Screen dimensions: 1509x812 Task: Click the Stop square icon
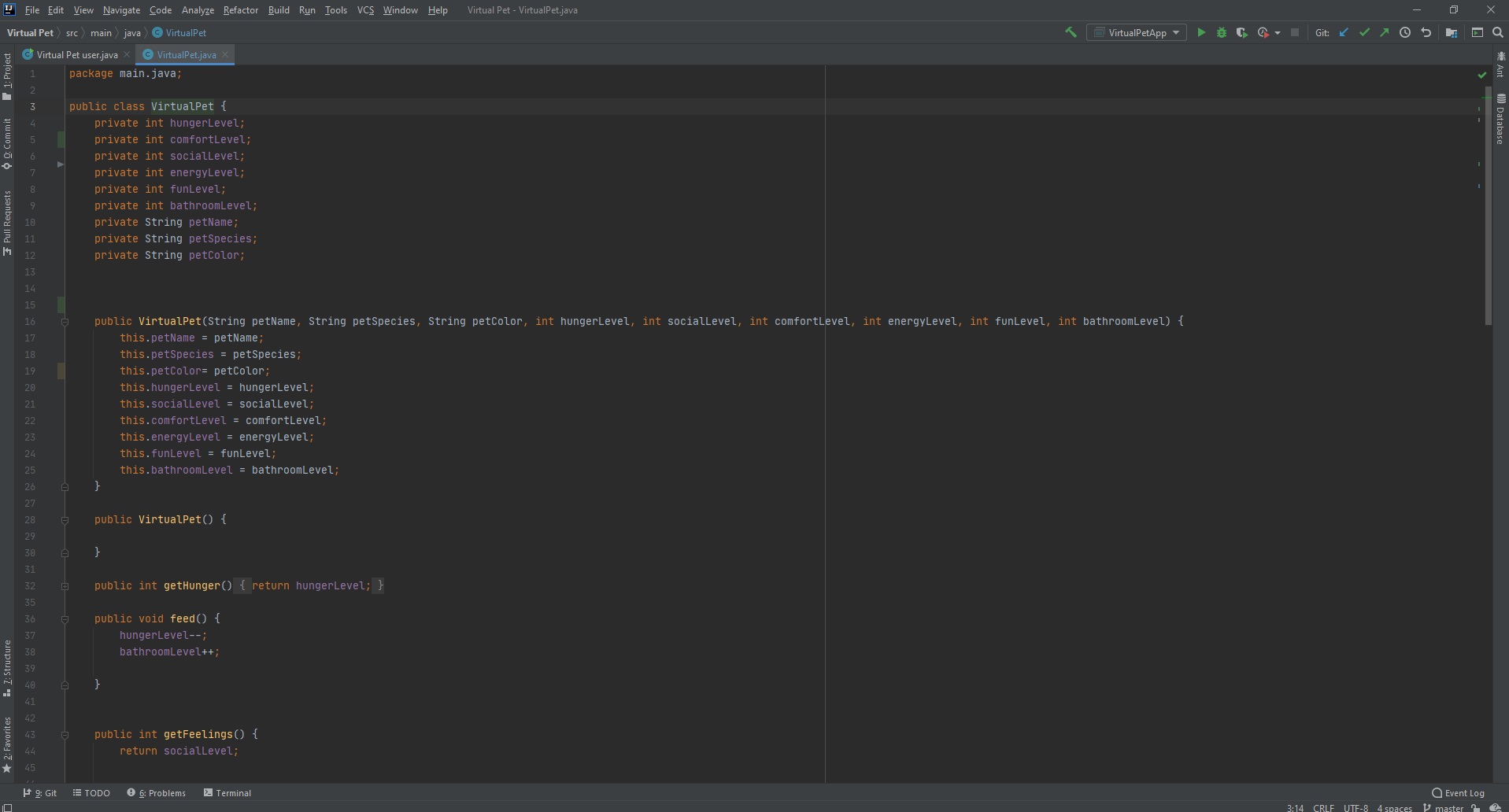tap(1295, 32)
